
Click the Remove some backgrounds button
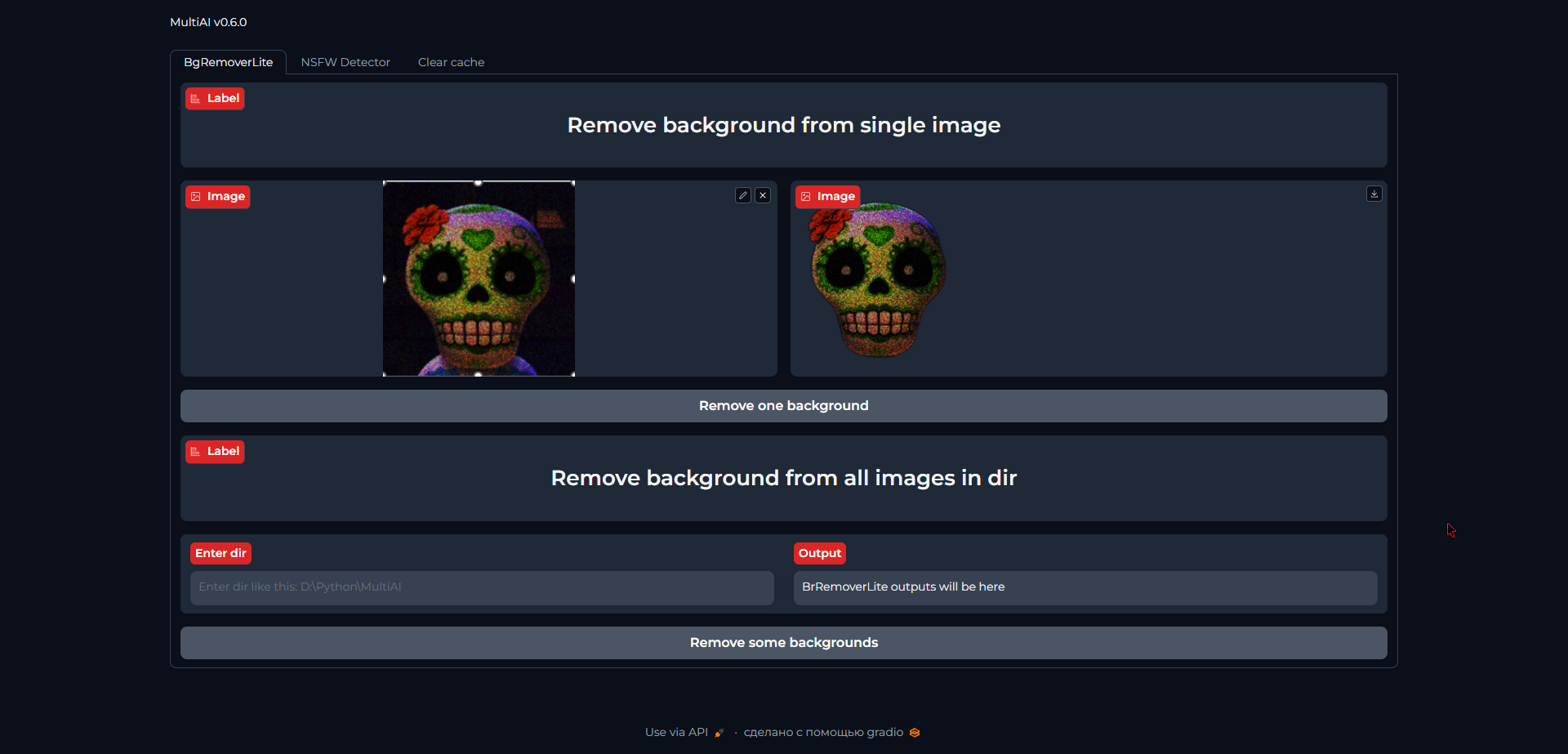(784, 643)
